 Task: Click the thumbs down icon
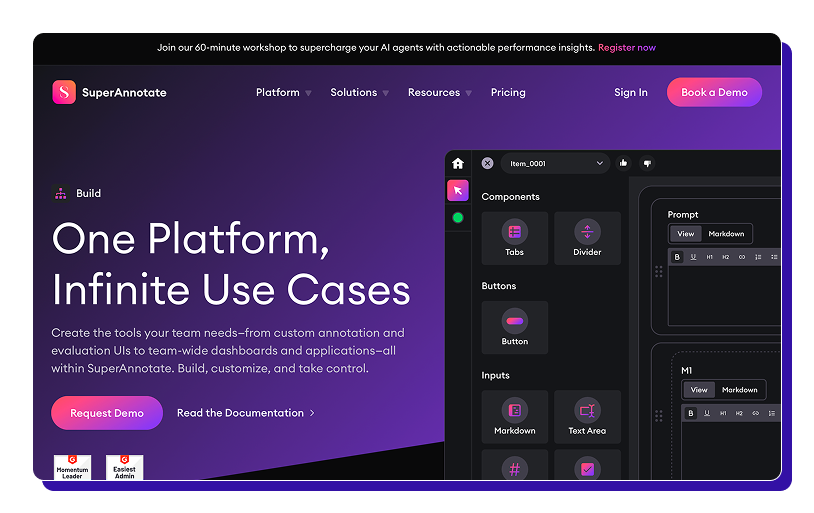pos(647,163)
